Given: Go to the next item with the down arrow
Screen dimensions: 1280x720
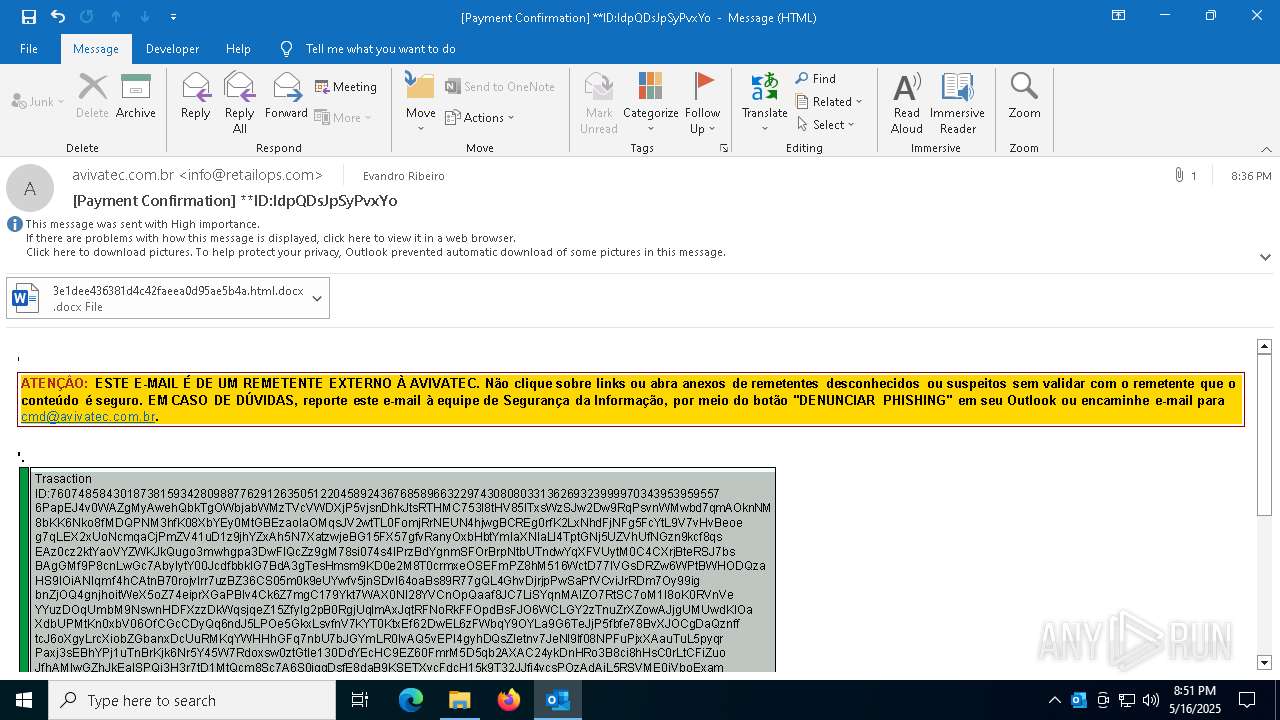Looking at the screenshot, I should point(145,17).
